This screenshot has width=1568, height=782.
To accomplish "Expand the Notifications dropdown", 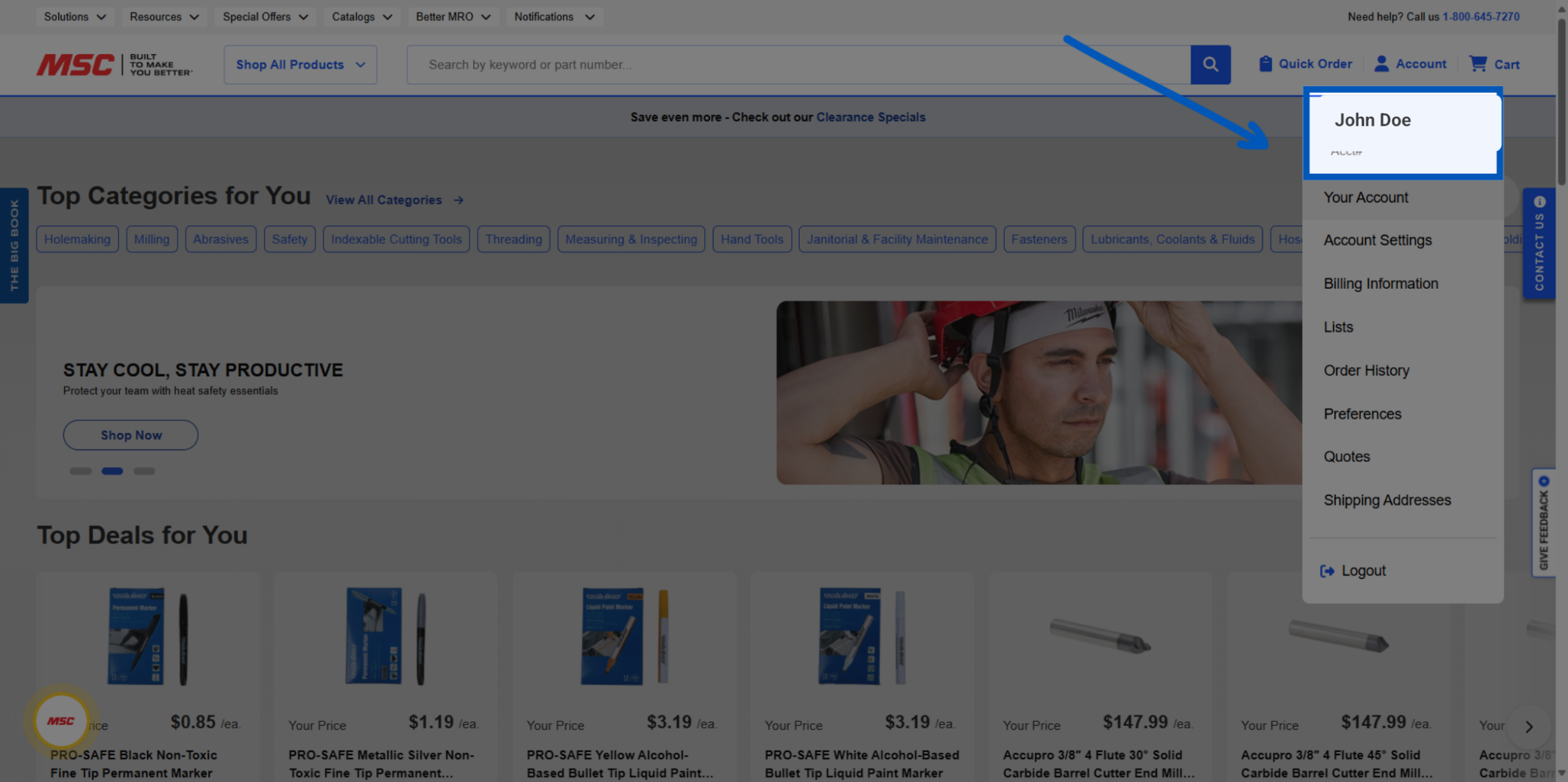I will (x=554, y=17).
